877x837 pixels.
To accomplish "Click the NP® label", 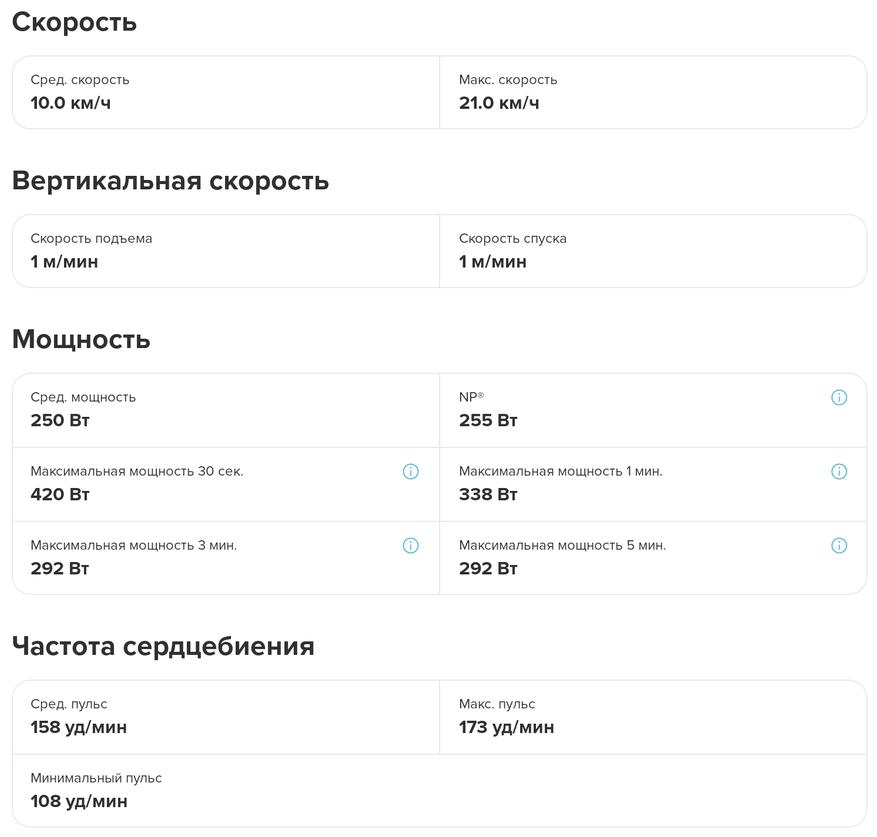I will click(471, 397).
